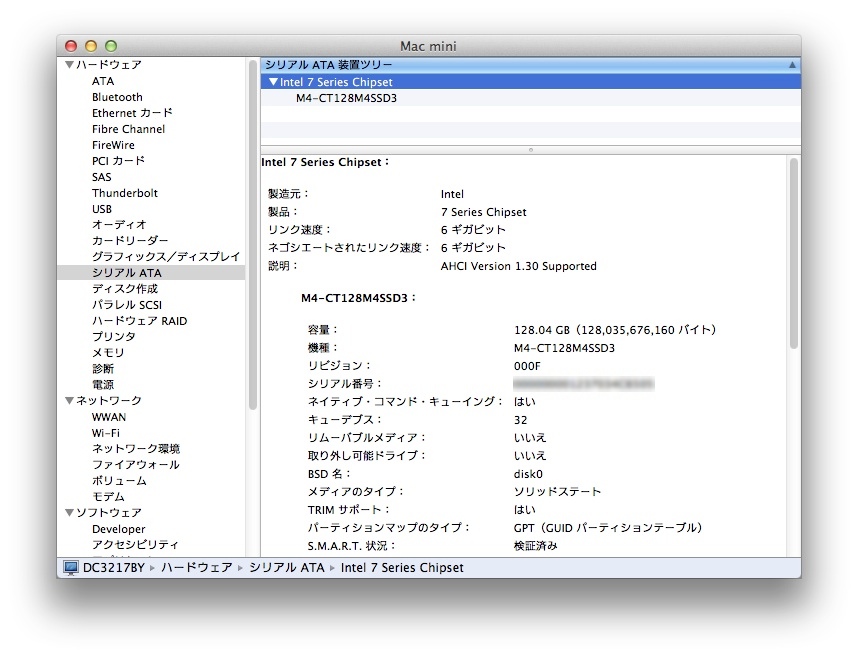Viewport: 858px width, 657px height.
Task: Click DC3217BY in the path bar
Action: [114, 568]
